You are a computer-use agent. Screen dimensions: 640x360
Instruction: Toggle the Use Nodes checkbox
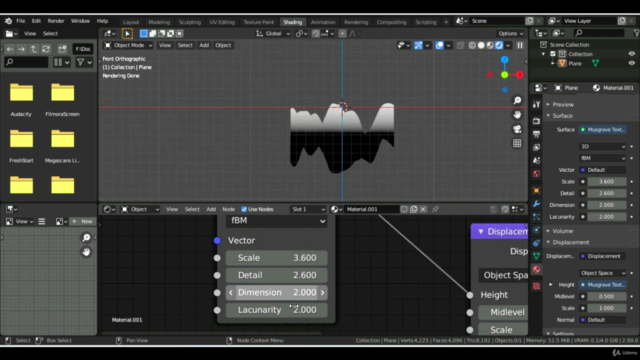[x=244, y=209]
